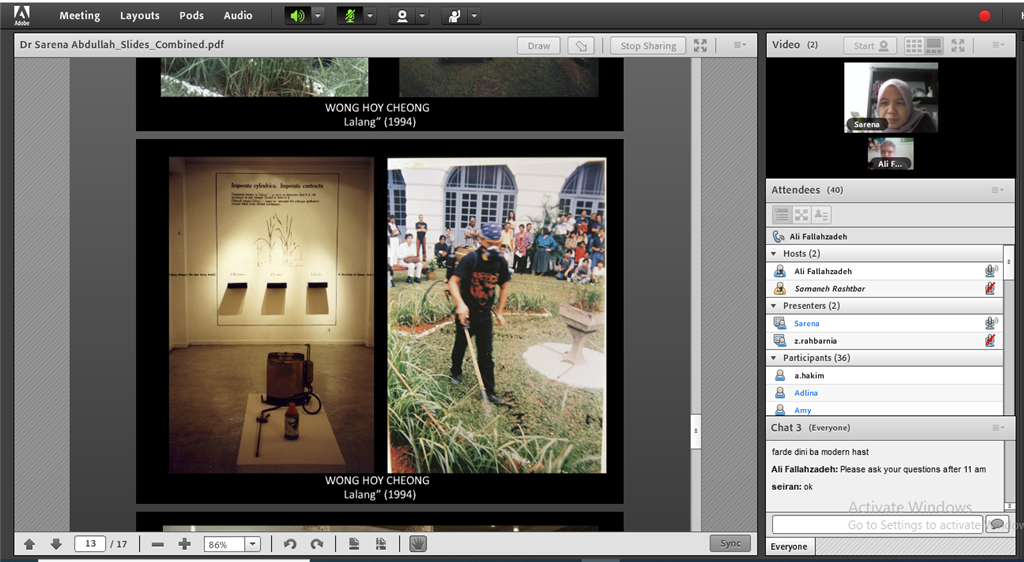
Task: Open Share pod options menu
Action: click(739, 45)
